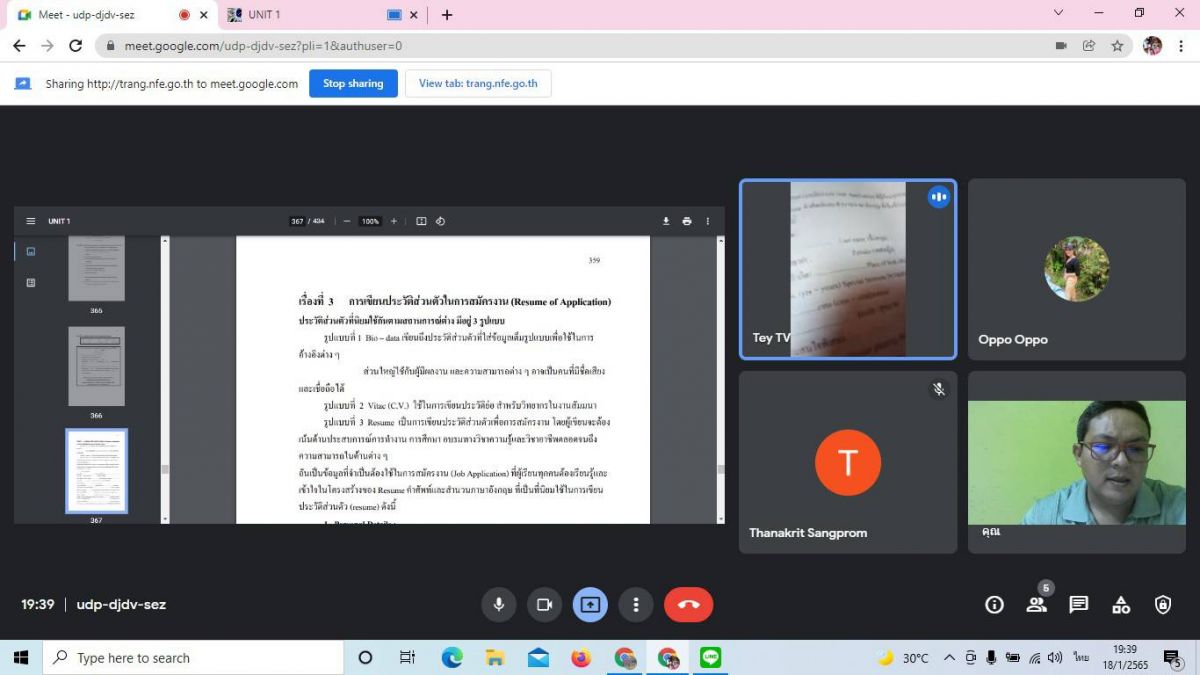Open more options three-dot menu
The image size is (1200, 675).
(636, 604)
